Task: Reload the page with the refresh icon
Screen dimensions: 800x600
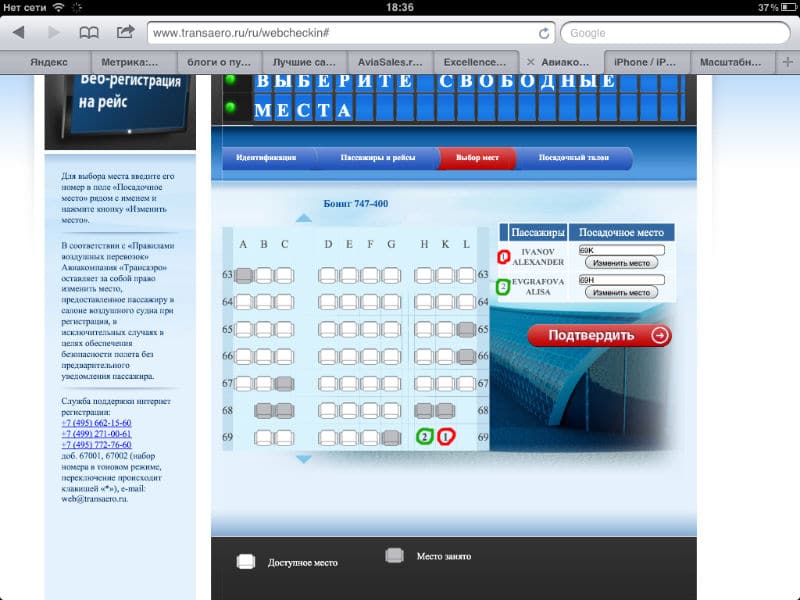Action: 543,33
